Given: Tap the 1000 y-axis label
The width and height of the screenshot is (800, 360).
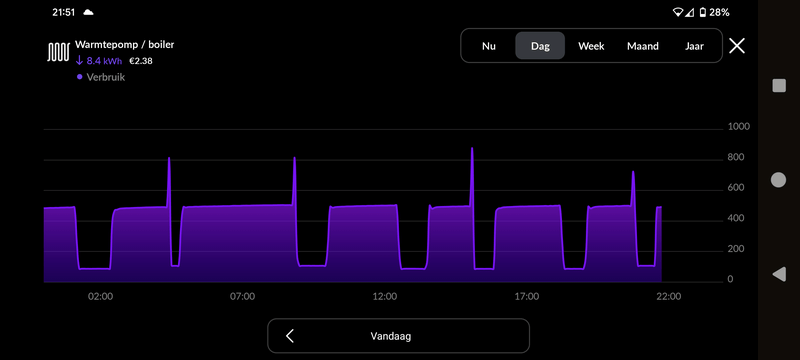Looking at the screenshot, I should pos(739,126).
